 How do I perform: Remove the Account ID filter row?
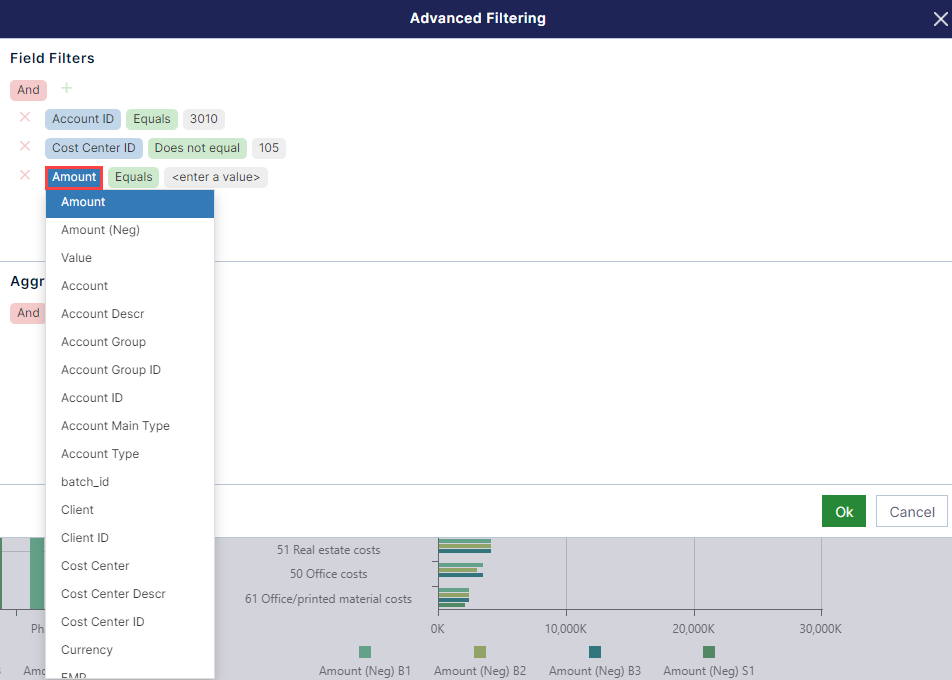[24, 117]
